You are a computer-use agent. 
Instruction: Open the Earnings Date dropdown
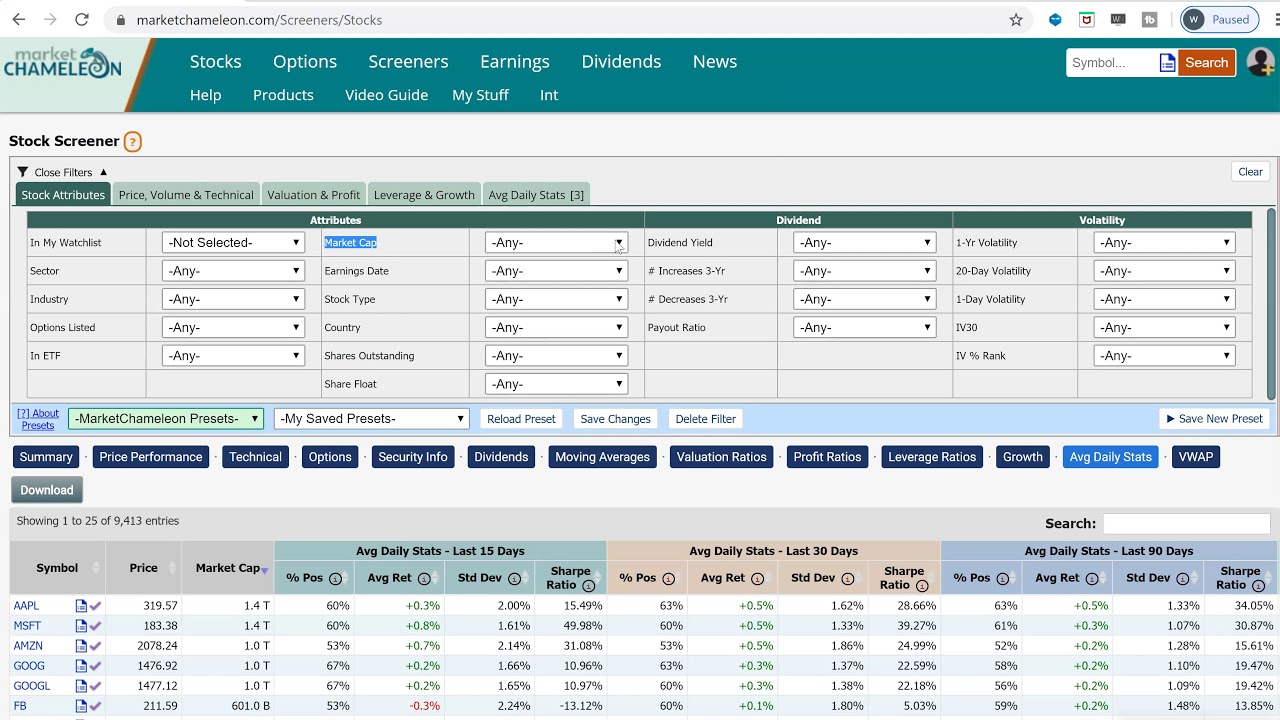click(x=556, y=271)
